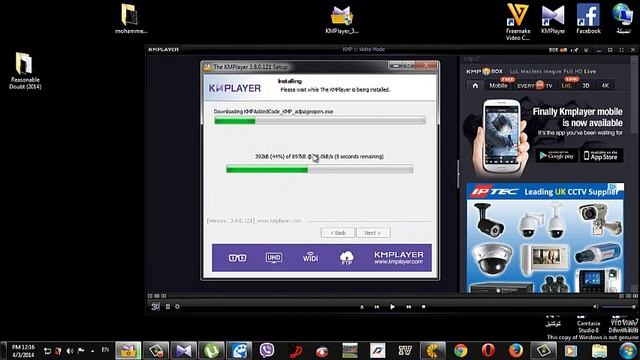Switch to the 4K tab in KMP BOX
Viewport: 640px width, 360px height.
click(605, 86)
